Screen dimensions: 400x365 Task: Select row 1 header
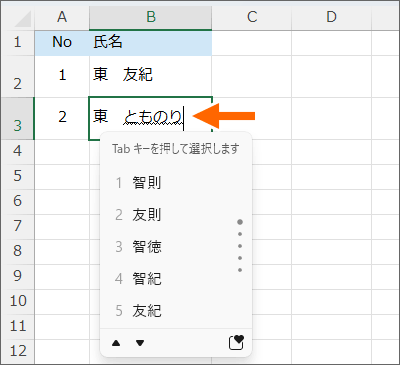17,43
